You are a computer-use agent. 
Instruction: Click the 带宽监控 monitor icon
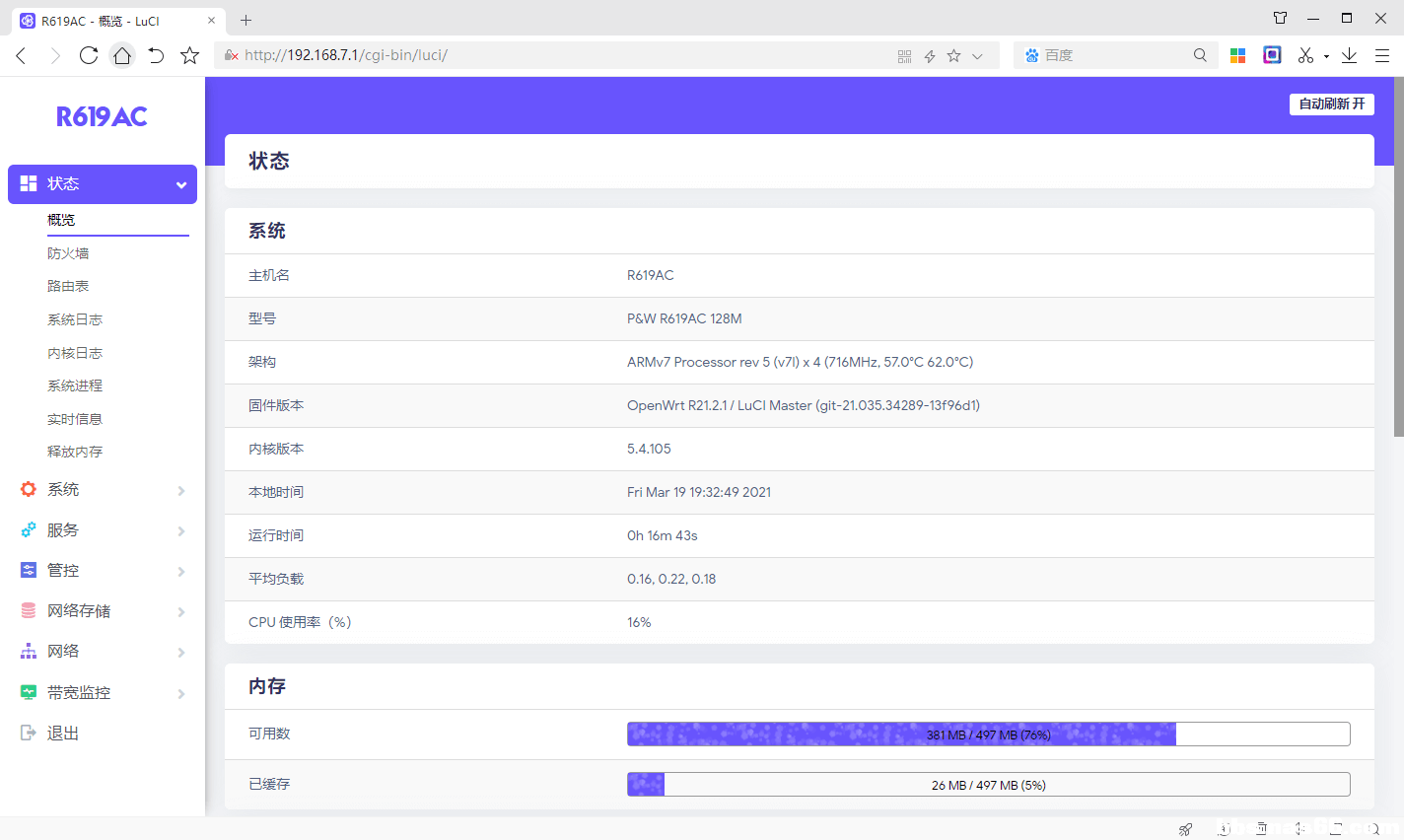[29, 692]
